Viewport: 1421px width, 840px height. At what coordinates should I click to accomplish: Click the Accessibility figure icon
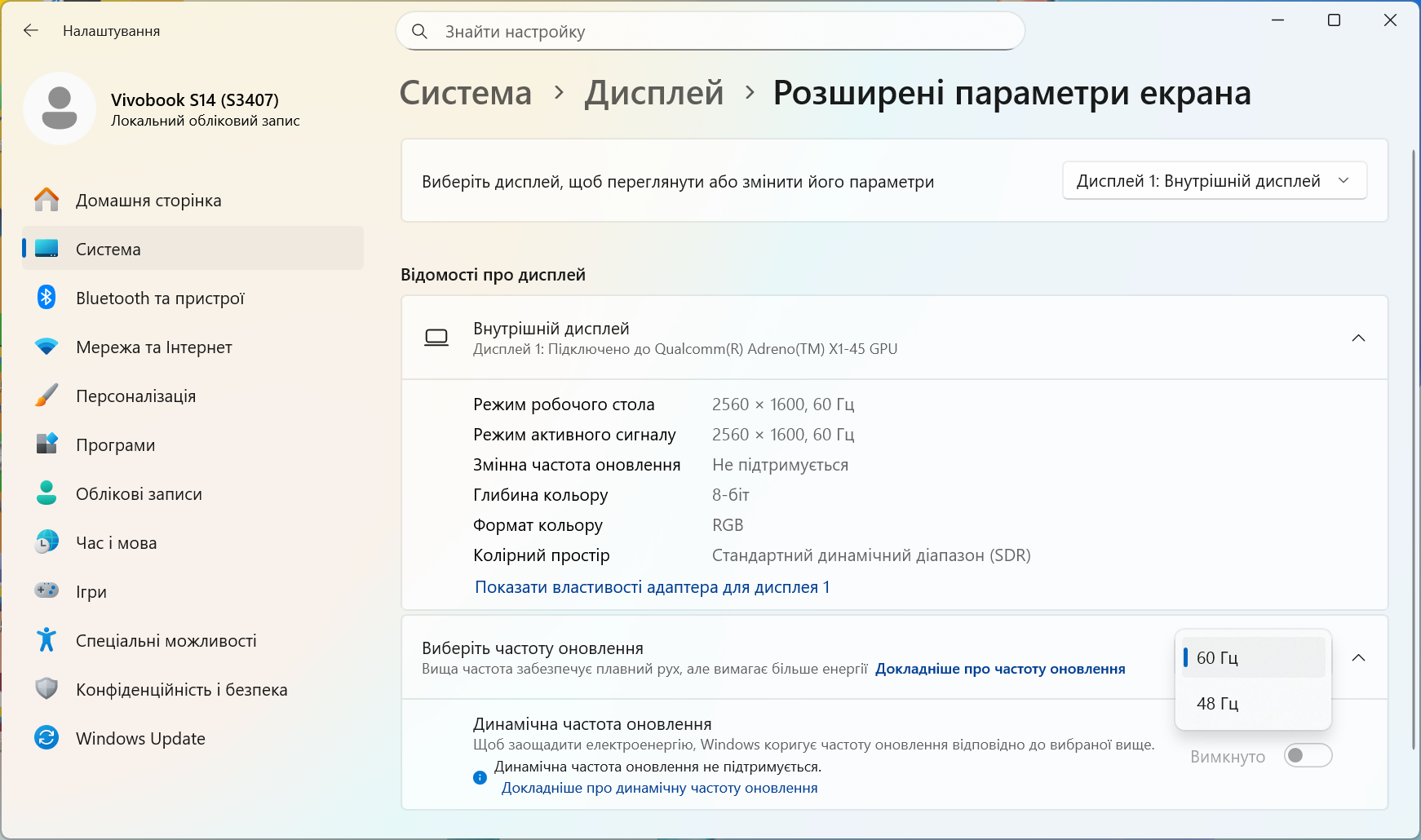[46, 640]
